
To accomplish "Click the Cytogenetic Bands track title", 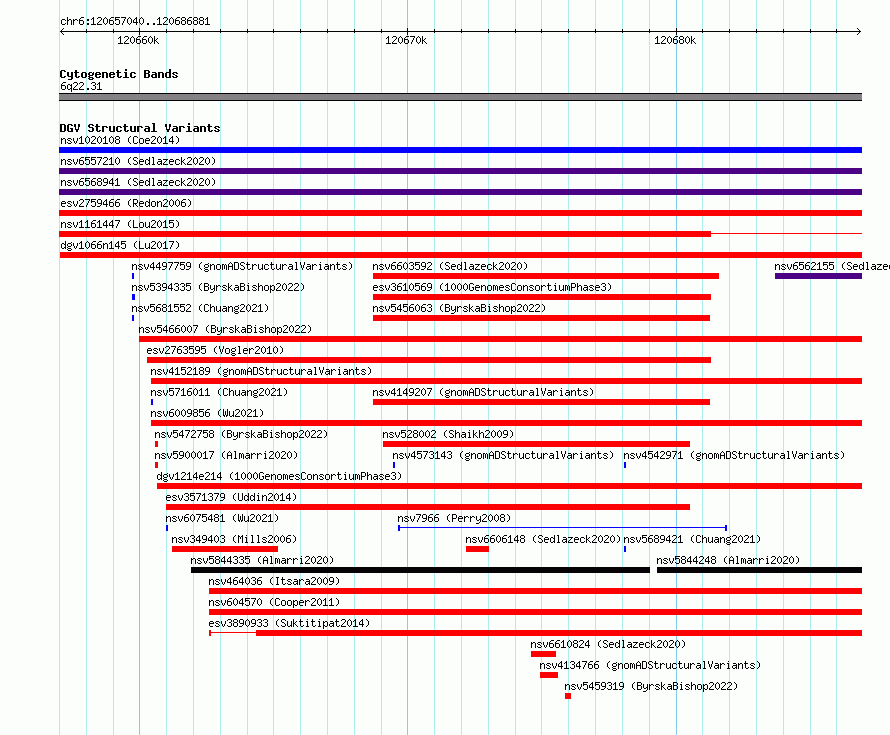I will 119,74.
